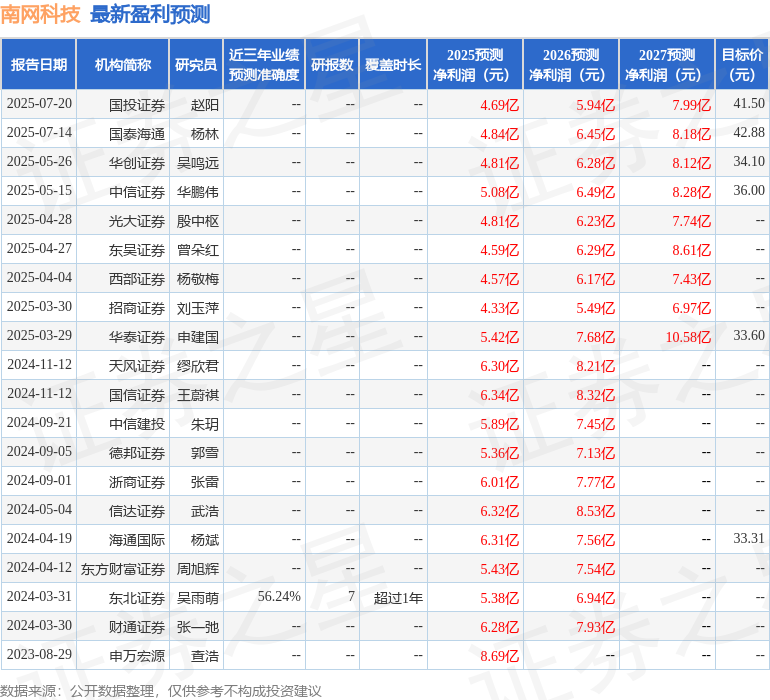Viewport: 770px width, 700px height.
Task: Select the 目标价 column header
Action: click(x=742, y=65)
